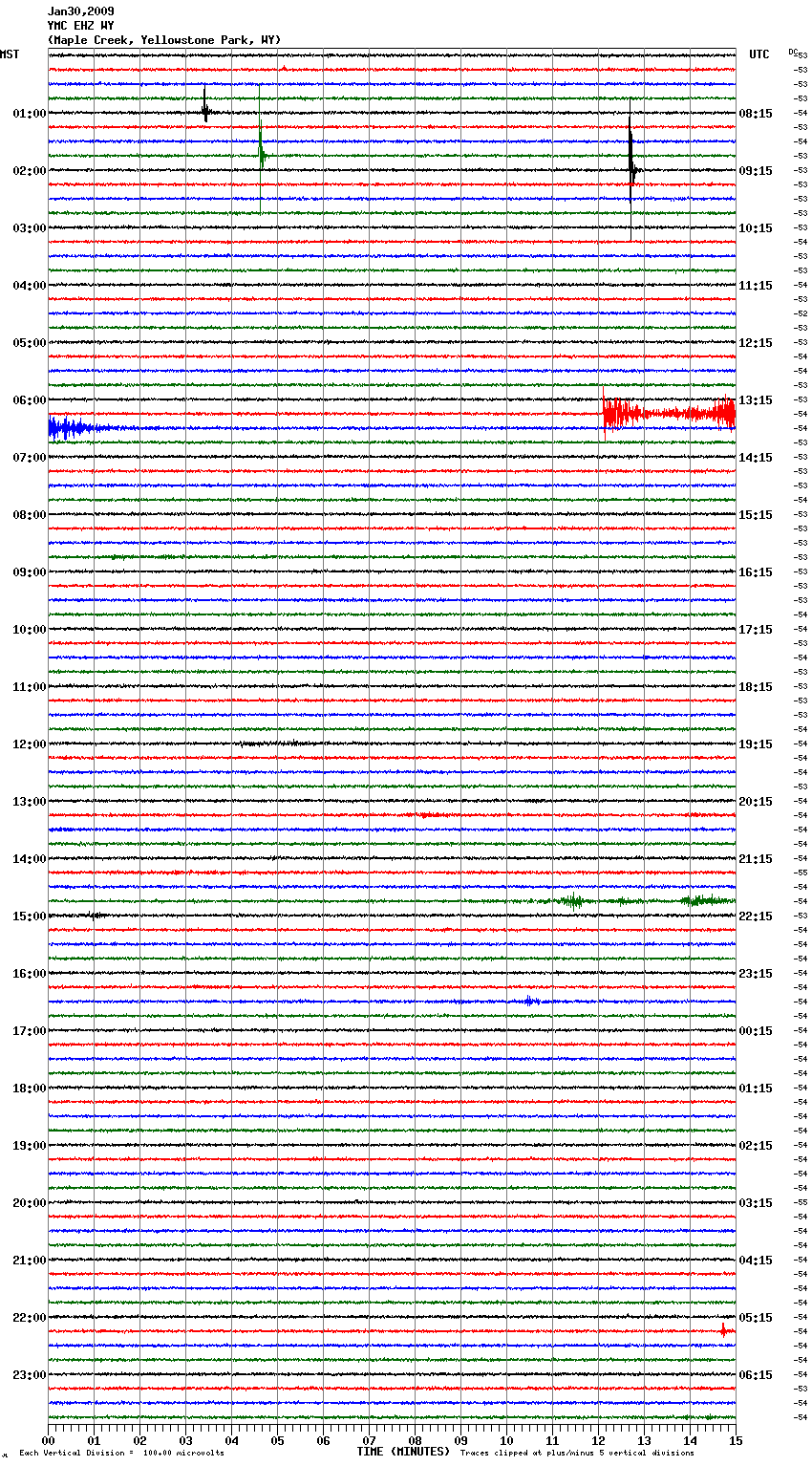
Task: Click the 07:00 MST time label
Action: point(30,458)
